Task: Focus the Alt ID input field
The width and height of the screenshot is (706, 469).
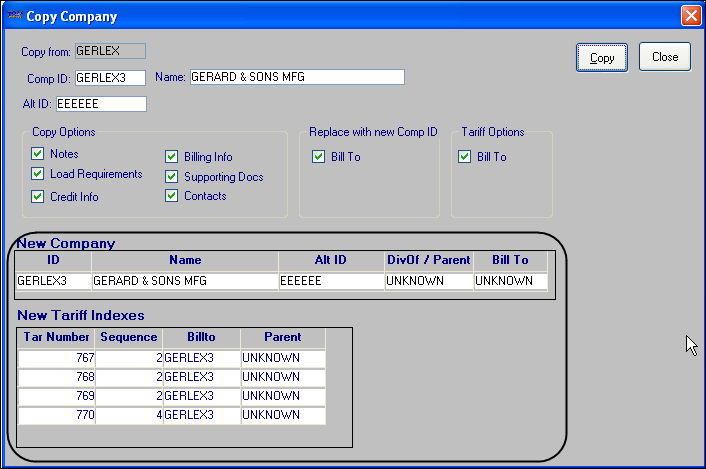Action: [101, 103]
